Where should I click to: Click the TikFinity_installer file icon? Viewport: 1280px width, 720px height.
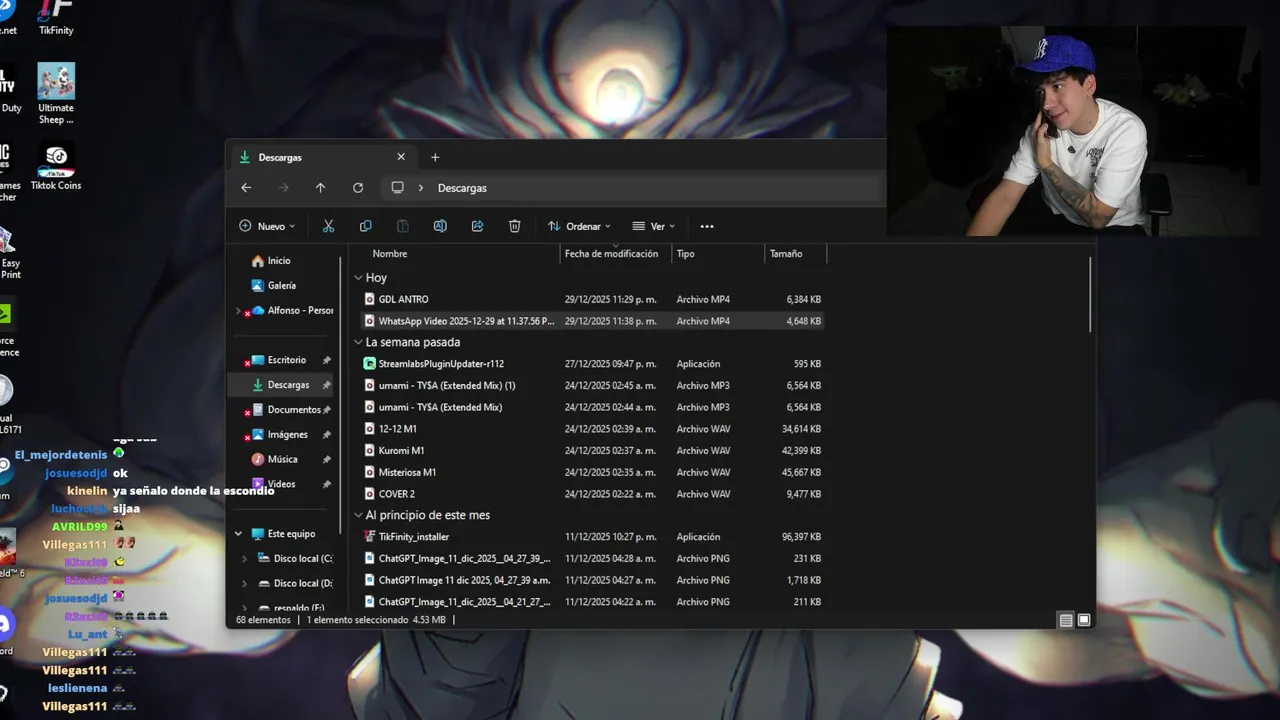pos(370,537)
